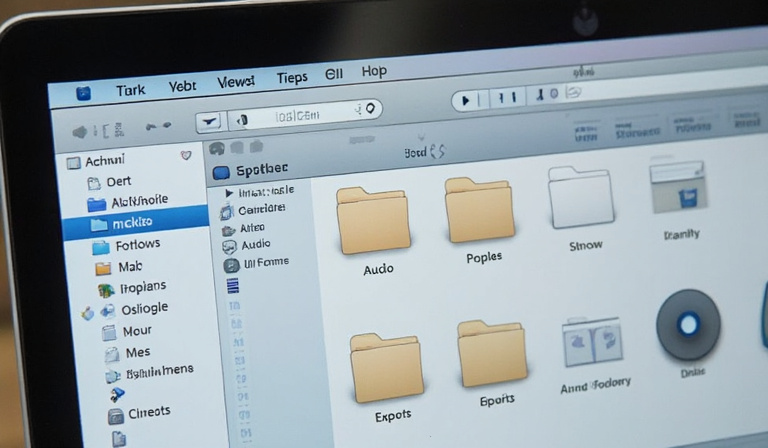The width and height of the screenshot is (768, 448).
Task: Open the Hop menu
Action: click(x=374, y=71)
